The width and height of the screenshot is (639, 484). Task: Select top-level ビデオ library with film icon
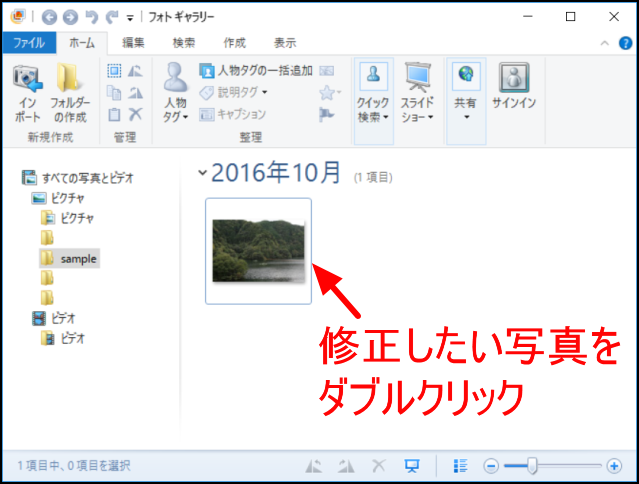click(x=54, y=318)
